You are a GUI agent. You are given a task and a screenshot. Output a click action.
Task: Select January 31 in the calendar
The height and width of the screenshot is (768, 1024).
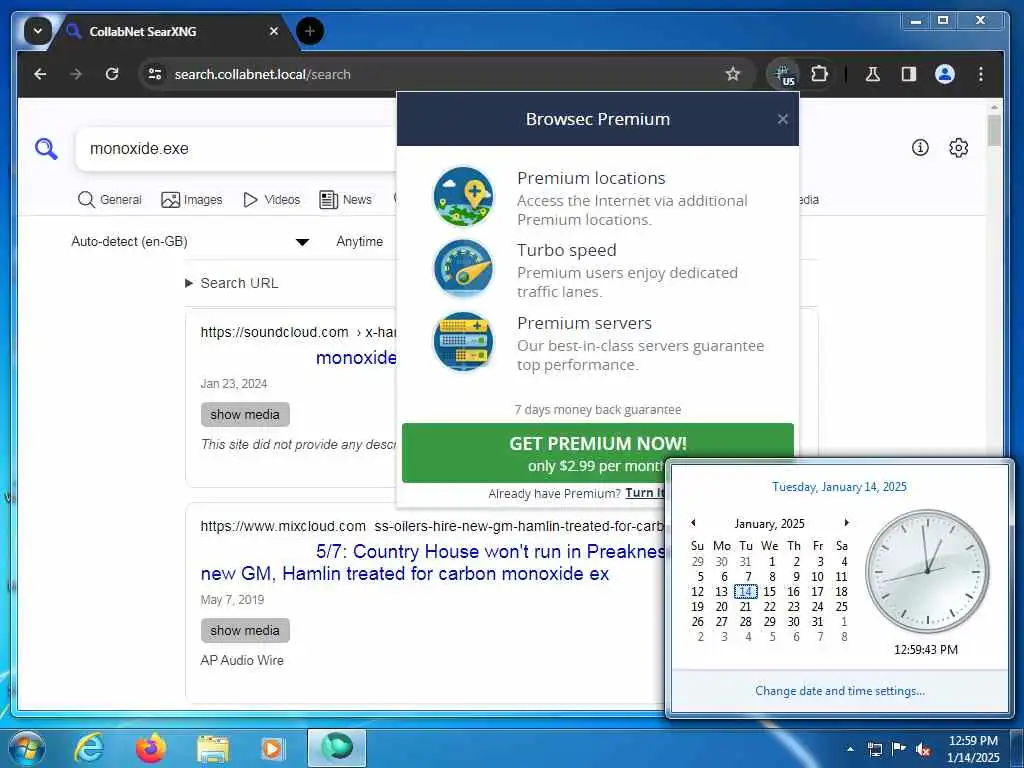tap(817, 622)
